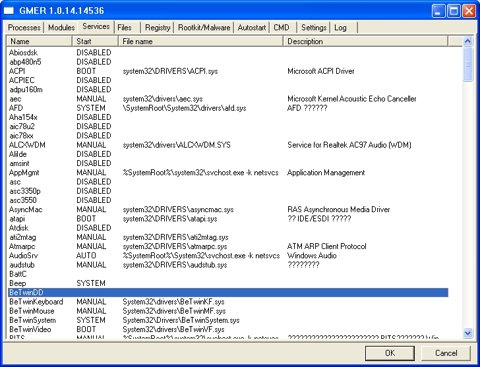Image resolution: width=480 pixels, height=367 pixels.
Task: Open the Registry tab
Action: (x=157, y=27)
